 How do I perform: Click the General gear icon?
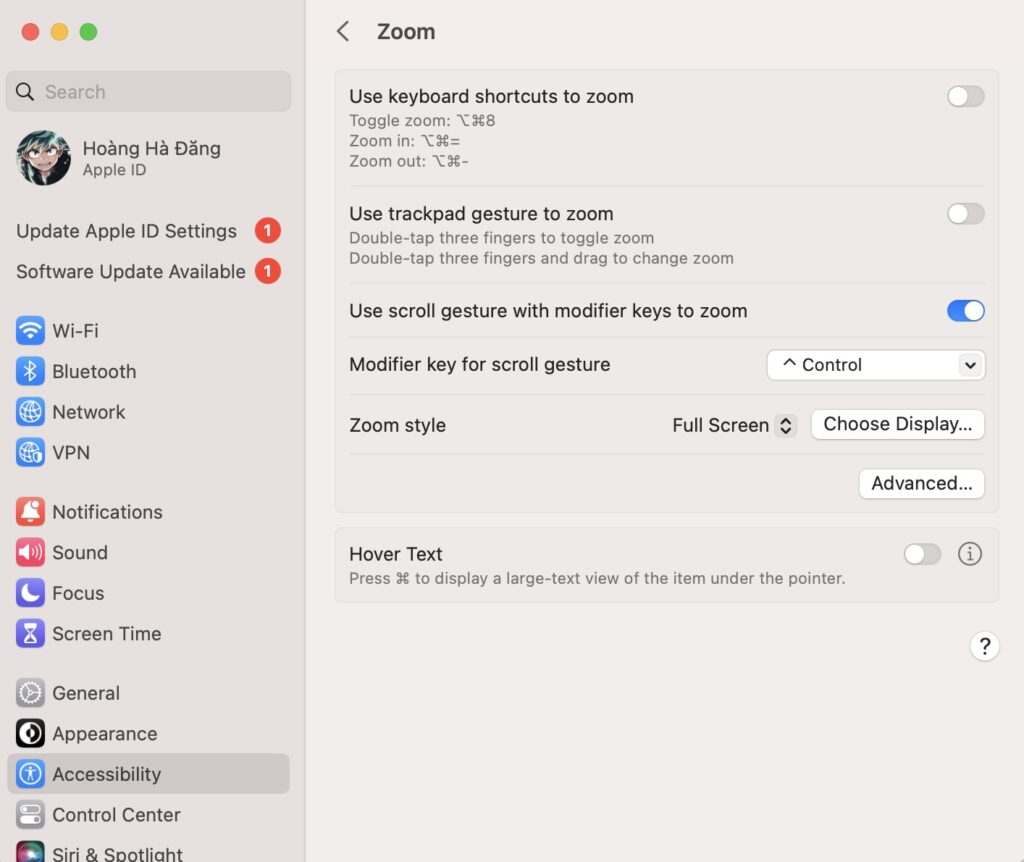coord(30,693)
